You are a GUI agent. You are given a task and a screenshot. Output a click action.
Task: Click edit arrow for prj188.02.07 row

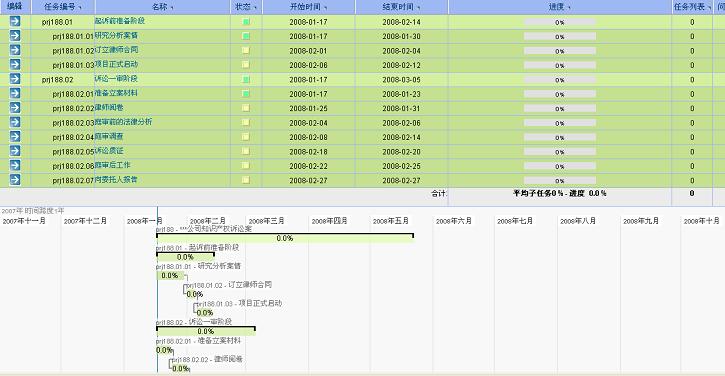15,179
